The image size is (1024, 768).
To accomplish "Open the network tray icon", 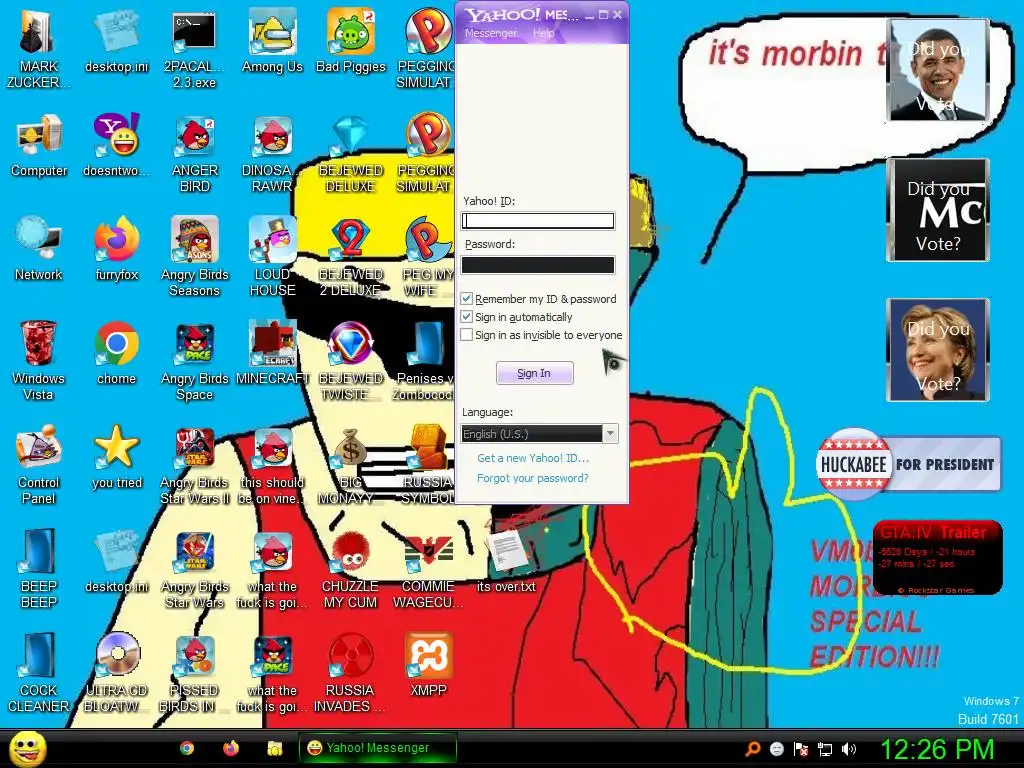I will point(825,749).
